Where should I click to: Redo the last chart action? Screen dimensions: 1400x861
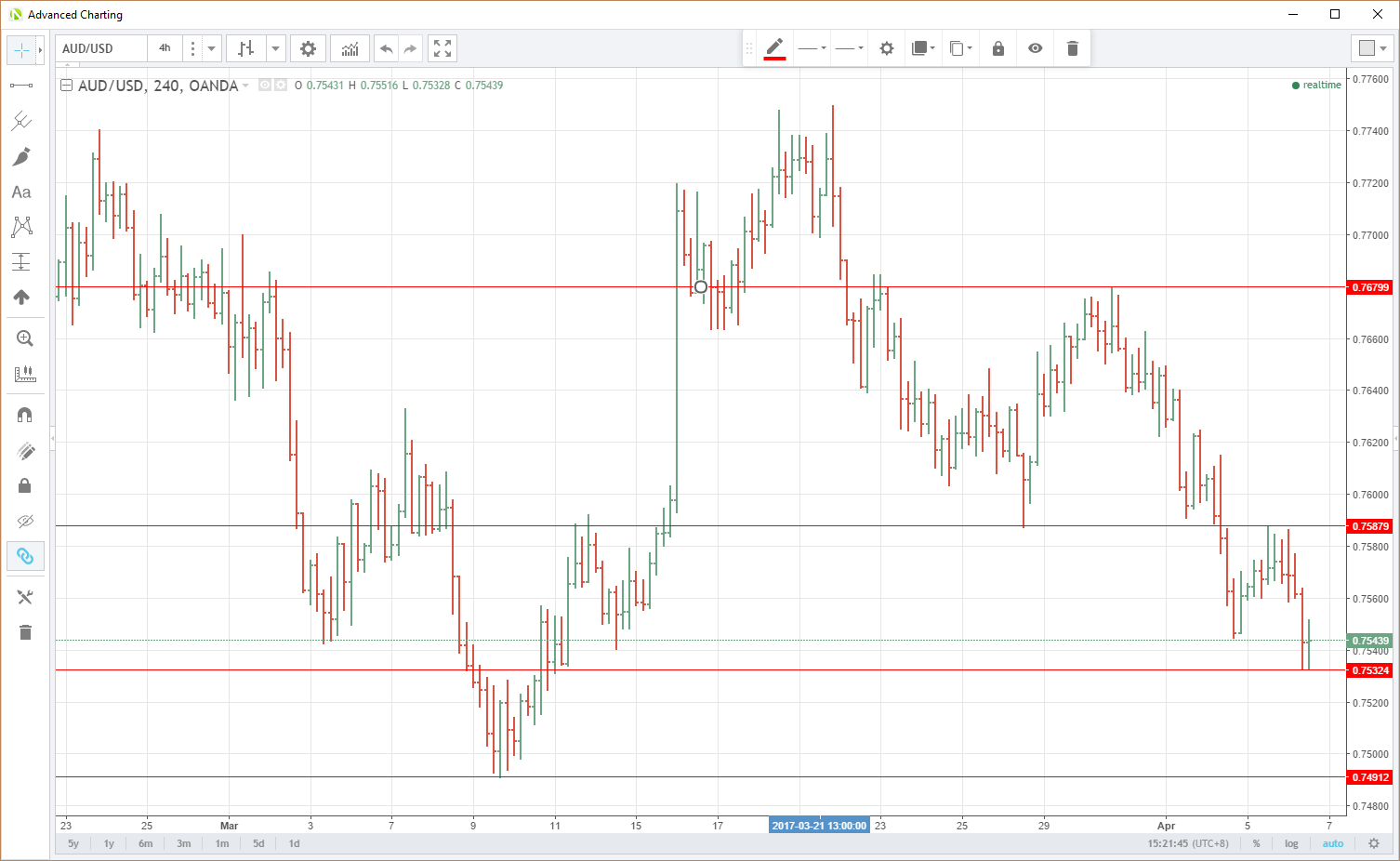point(411,48)
